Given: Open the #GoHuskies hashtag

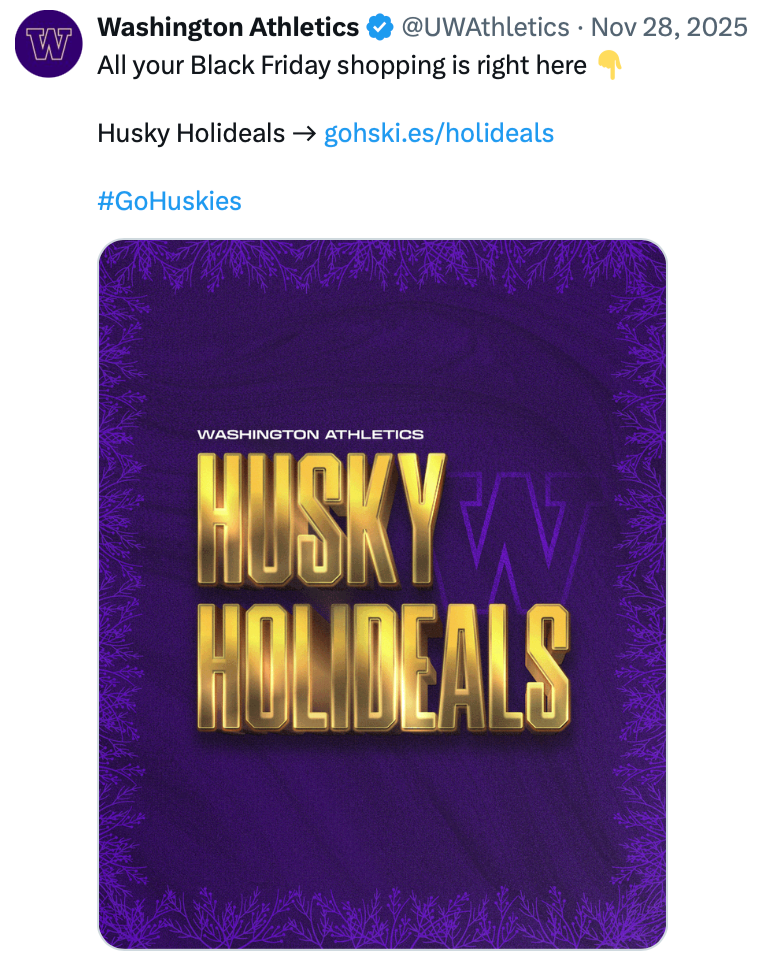Looking at the screenshot, I should click(170, 201).
